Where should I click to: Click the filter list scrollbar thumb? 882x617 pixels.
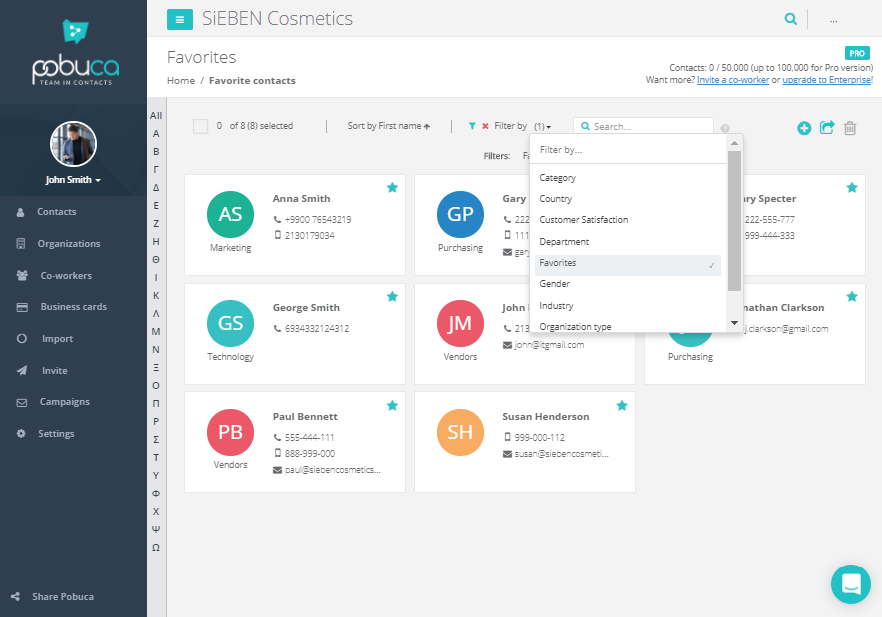(734, 220)
